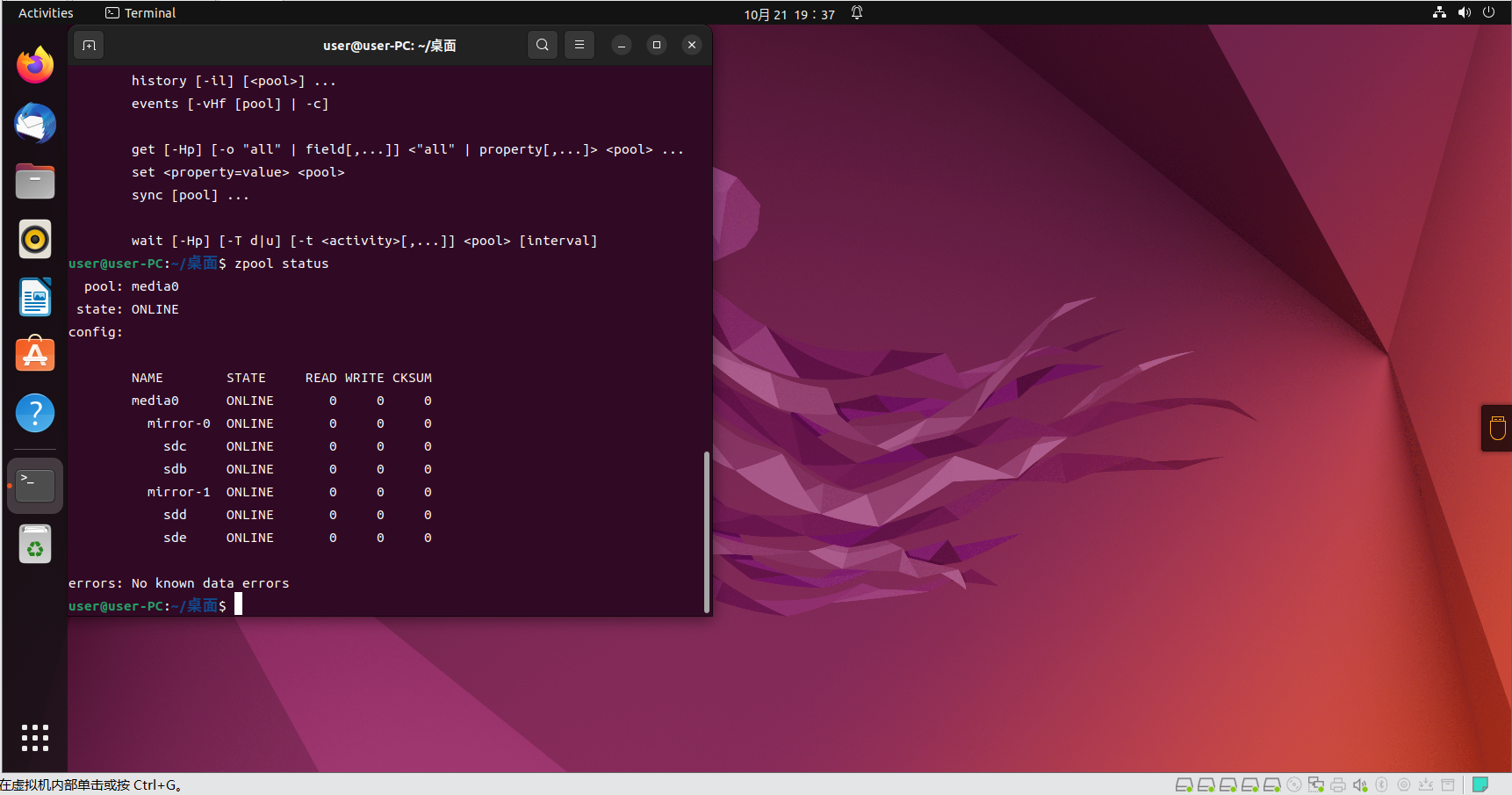This screenshot has height=795, width=1512.
Task: Click the printer status icon
Action: point(1337,784)
